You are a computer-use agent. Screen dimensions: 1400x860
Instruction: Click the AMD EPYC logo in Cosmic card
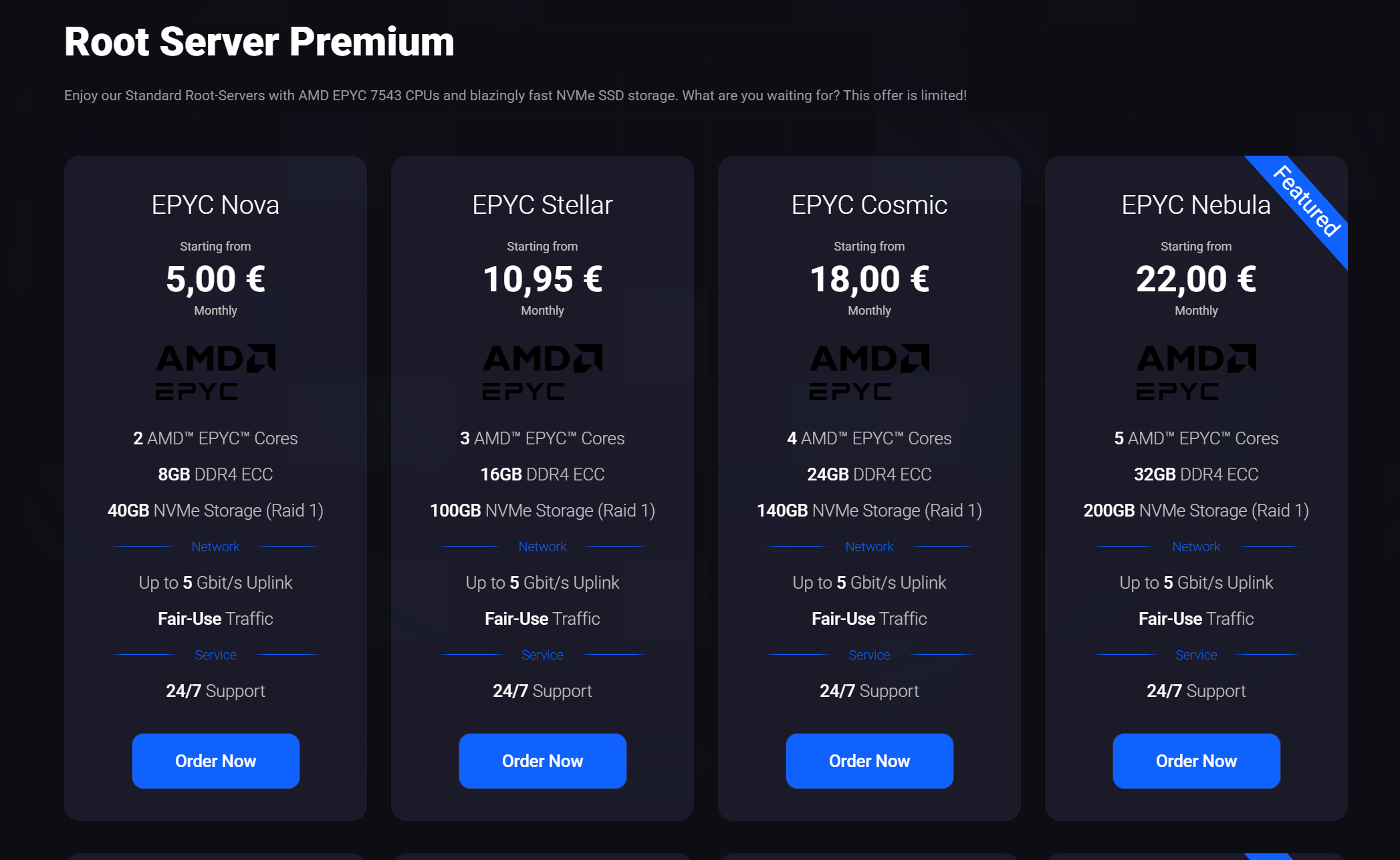[x=869, y=372]
